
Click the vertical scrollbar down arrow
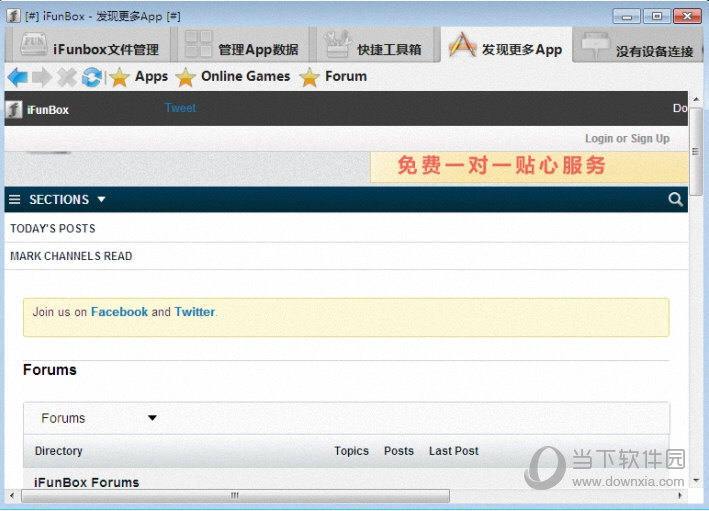click(x=696, y=480)
